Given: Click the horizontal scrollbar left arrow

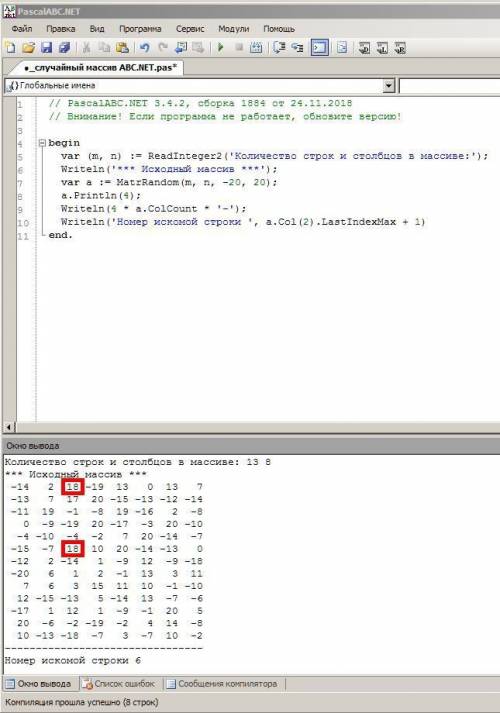Looking at the screenshot, I should coord(9,427).
